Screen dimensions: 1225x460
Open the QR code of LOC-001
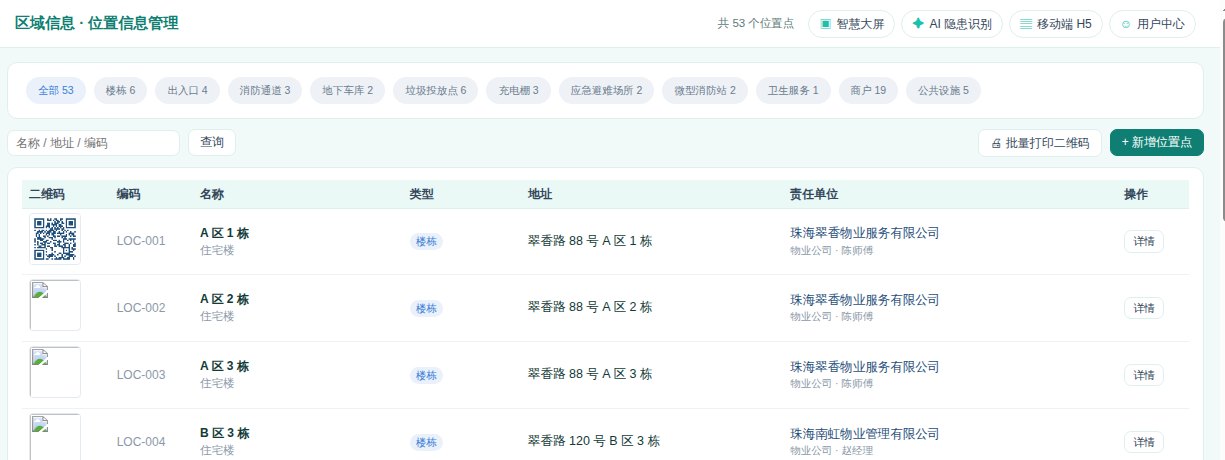click(56, 240)
